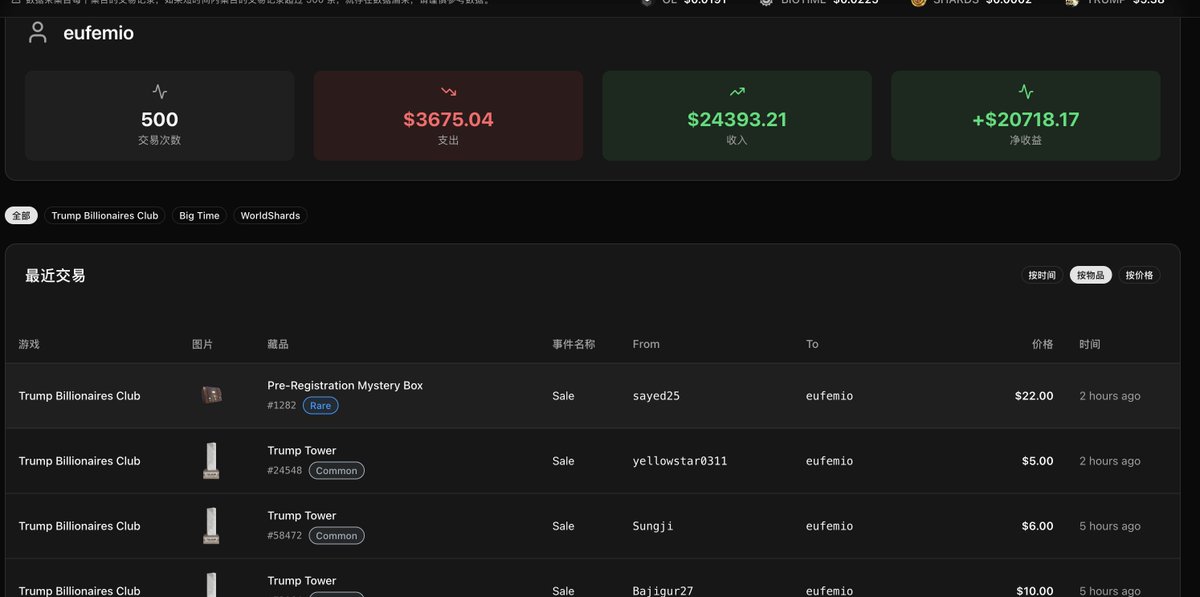Viewport: 1200px width, 597px height.
Task: Click the green upward trend icon
Action: click(737, 92)
